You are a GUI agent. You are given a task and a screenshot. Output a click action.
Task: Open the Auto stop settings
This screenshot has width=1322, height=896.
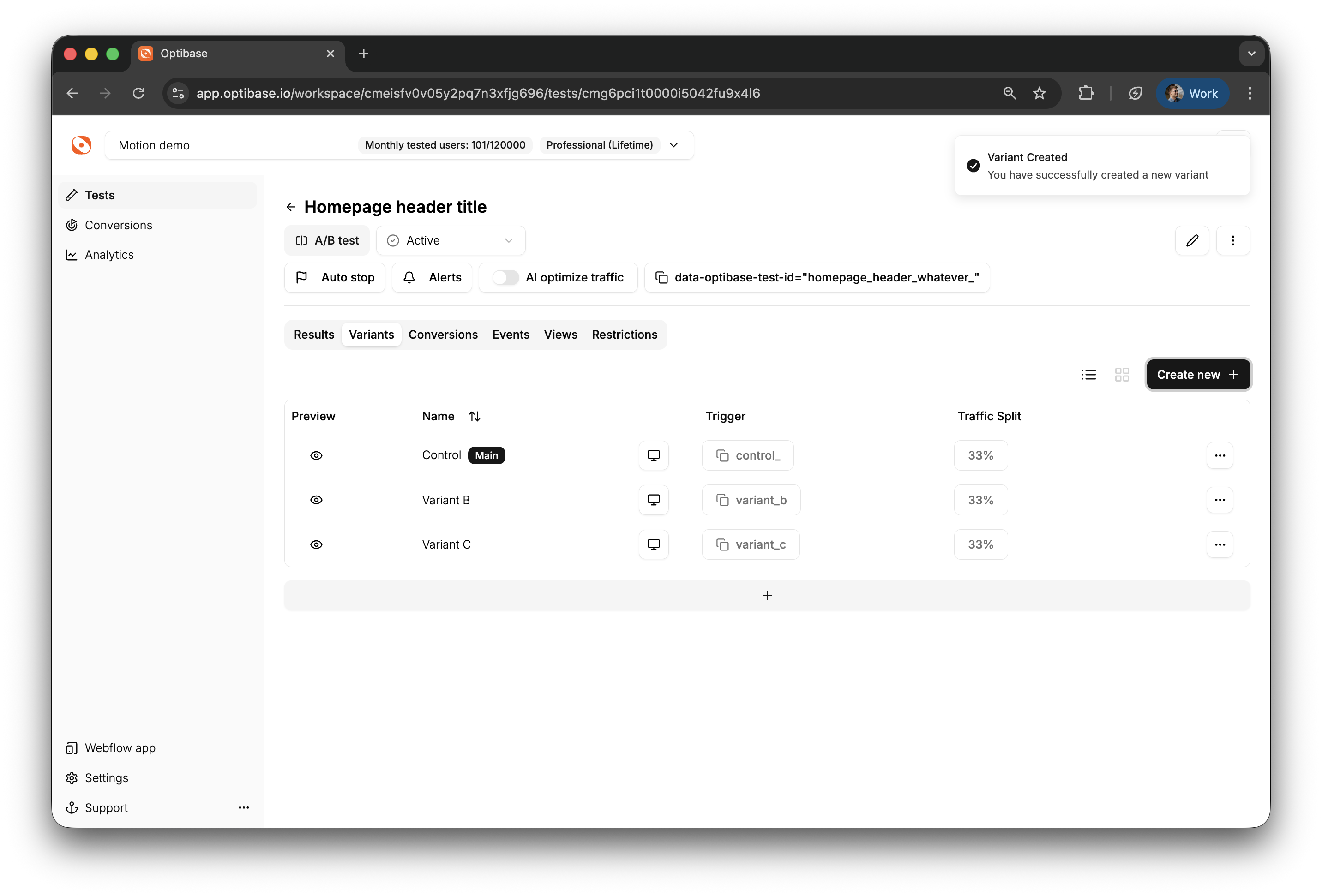pos(335,277)
